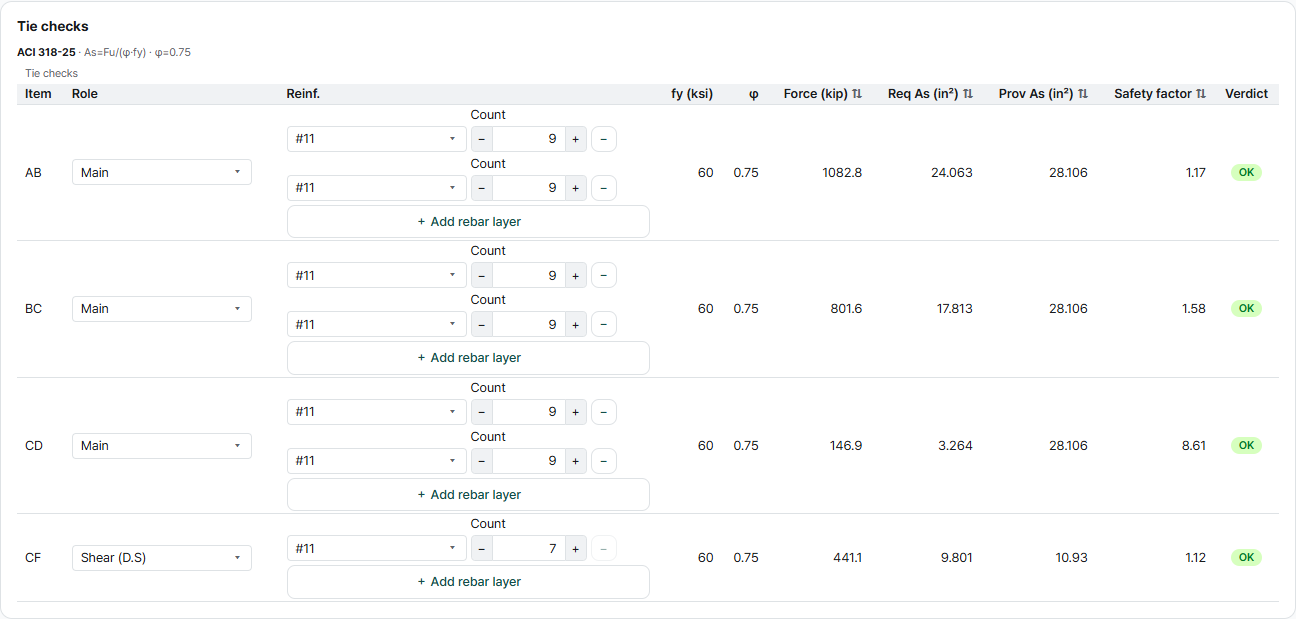Focus the count field of BC's first layer

click(529, 275)
